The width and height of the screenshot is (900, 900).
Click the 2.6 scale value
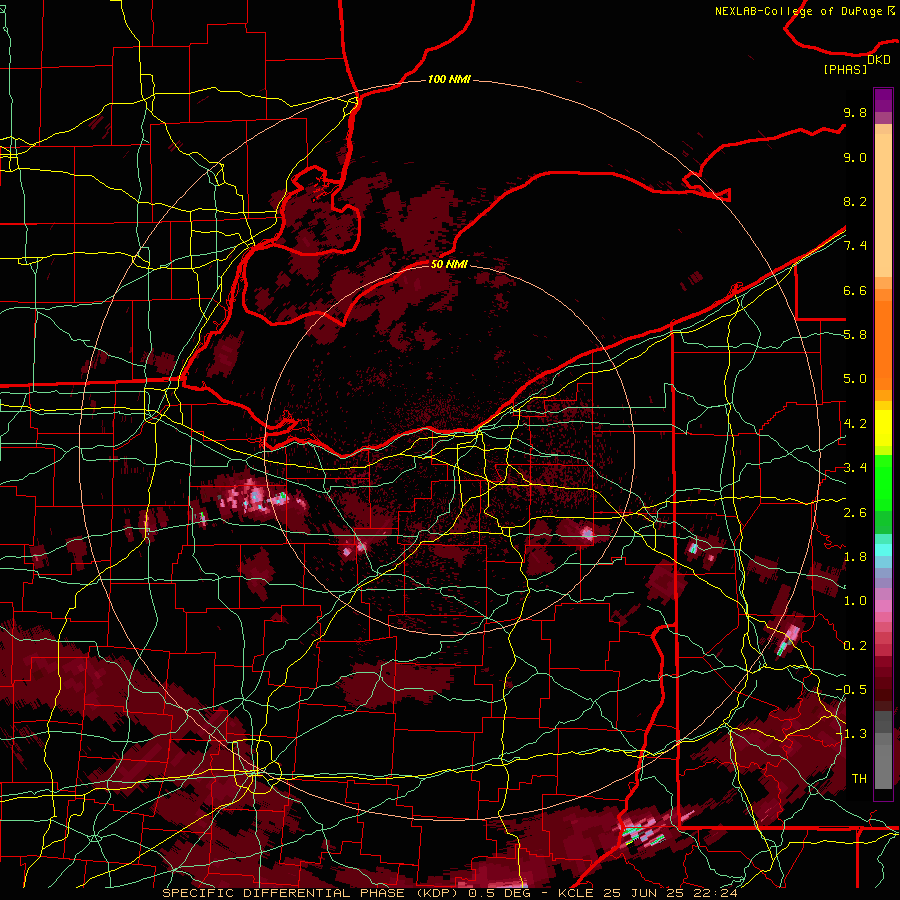tap(855, 512)
